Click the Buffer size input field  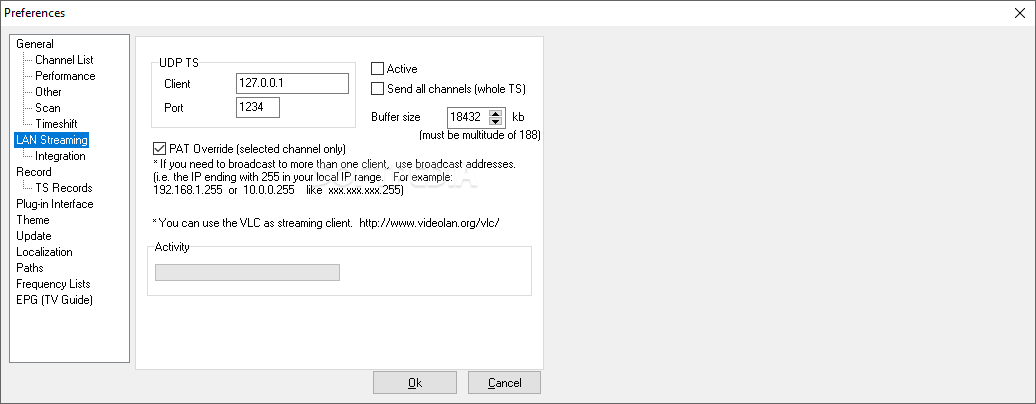(468, 116)
